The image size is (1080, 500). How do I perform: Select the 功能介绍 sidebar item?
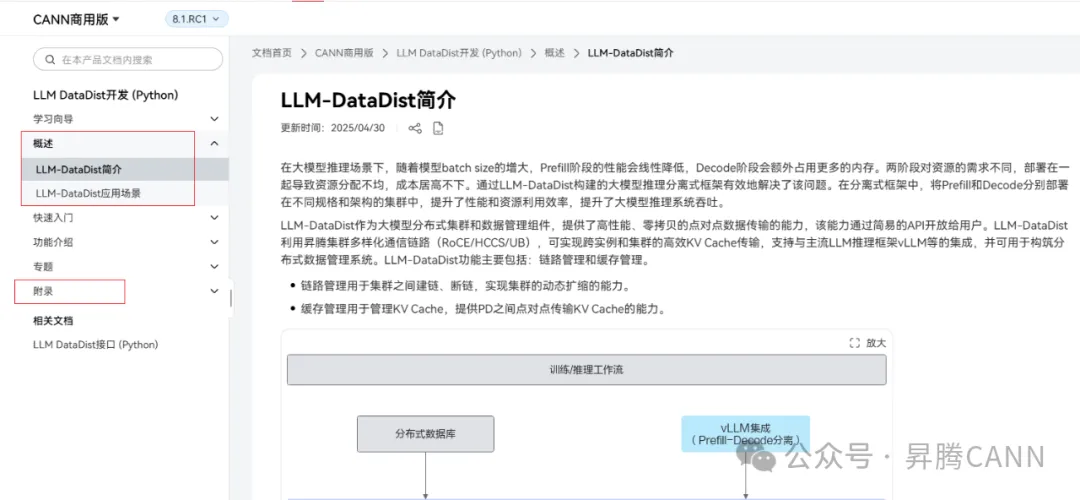[53, 242]
